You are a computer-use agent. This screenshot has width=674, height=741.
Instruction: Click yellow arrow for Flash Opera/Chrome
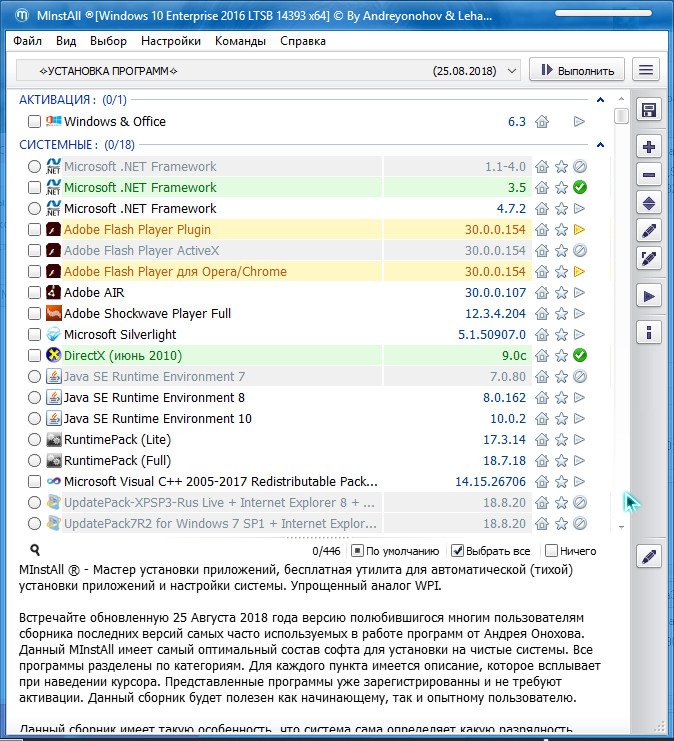click(x=579, y=272)
